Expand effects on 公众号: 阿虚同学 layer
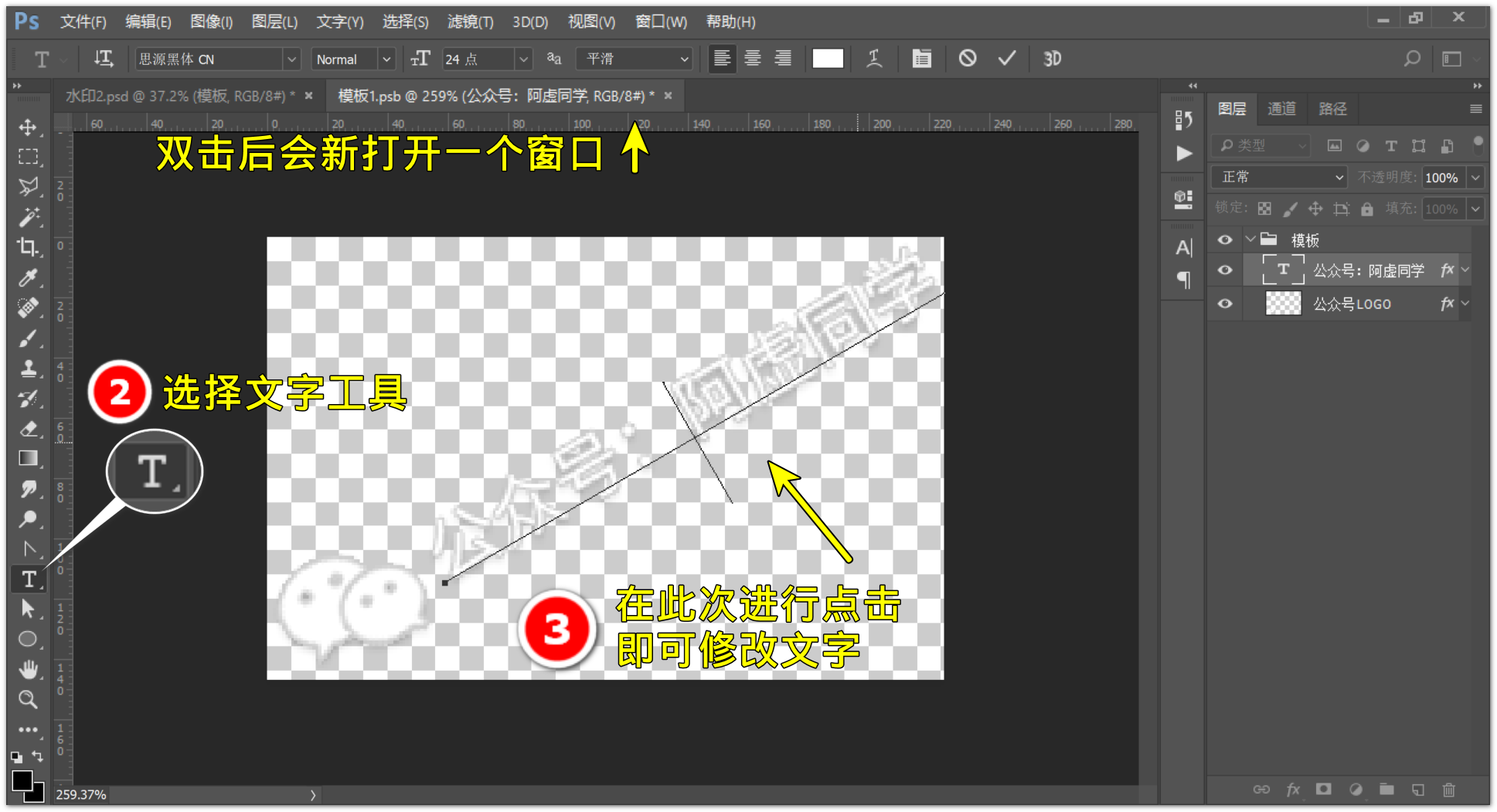Screen dimensions: 1497x812 [1465, 270]
